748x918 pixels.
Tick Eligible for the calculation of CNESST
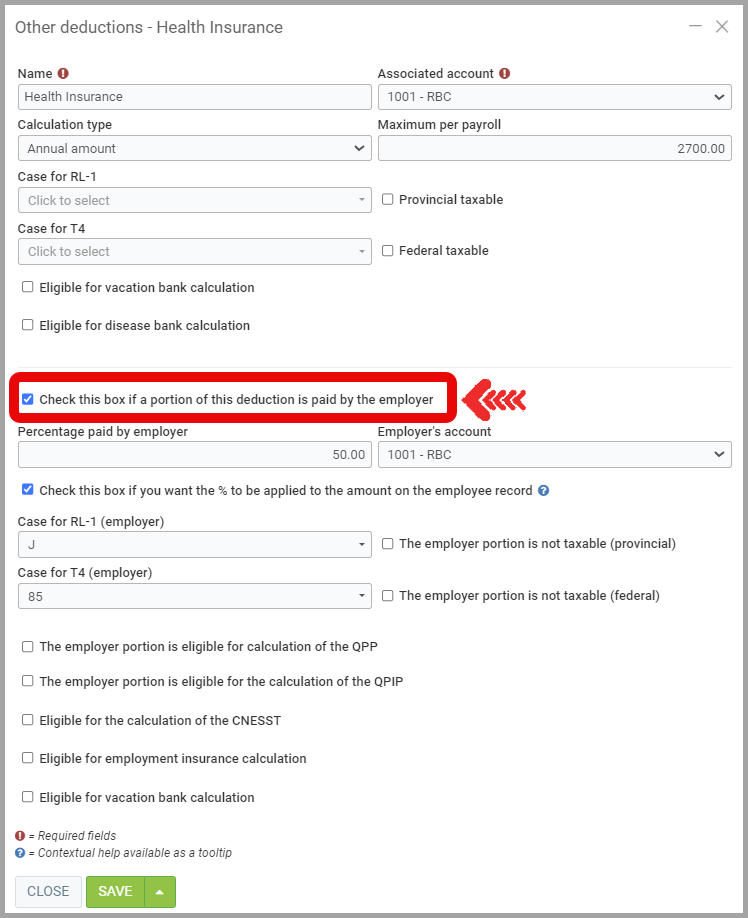point(28,720)
